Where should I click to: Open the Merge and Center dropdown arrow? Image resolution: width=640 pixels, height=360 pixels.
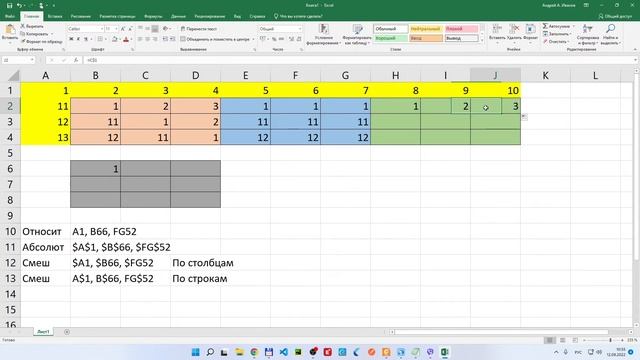pyautogui.click(x=253, y=39)
